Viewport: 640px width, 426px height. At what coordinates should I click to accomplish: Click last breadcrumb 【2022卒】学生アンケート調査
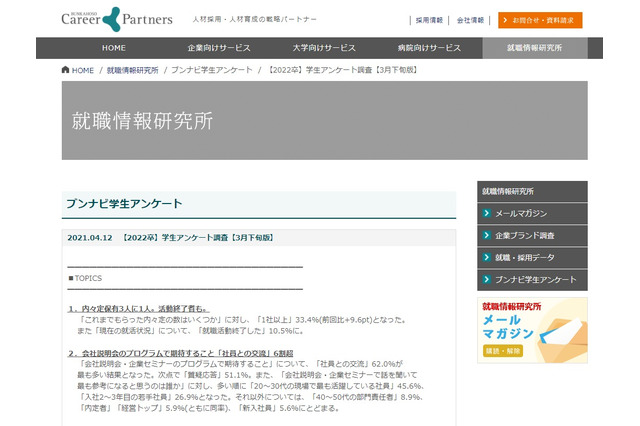click(343, 70)
